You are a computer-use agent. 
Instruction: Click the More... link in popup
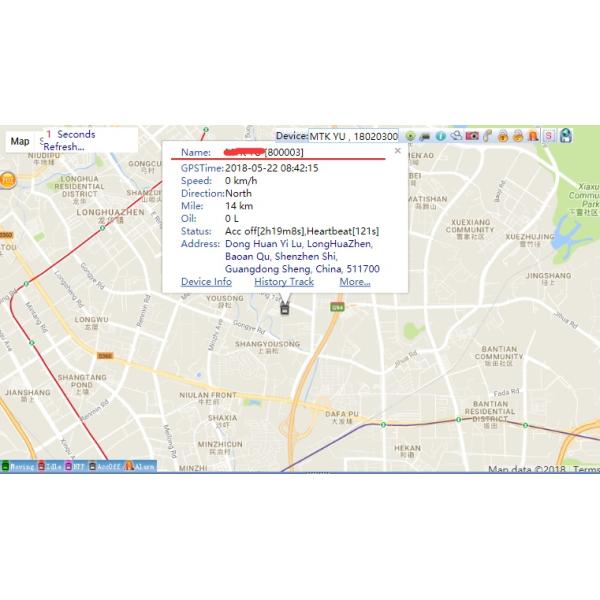[354, 282]
